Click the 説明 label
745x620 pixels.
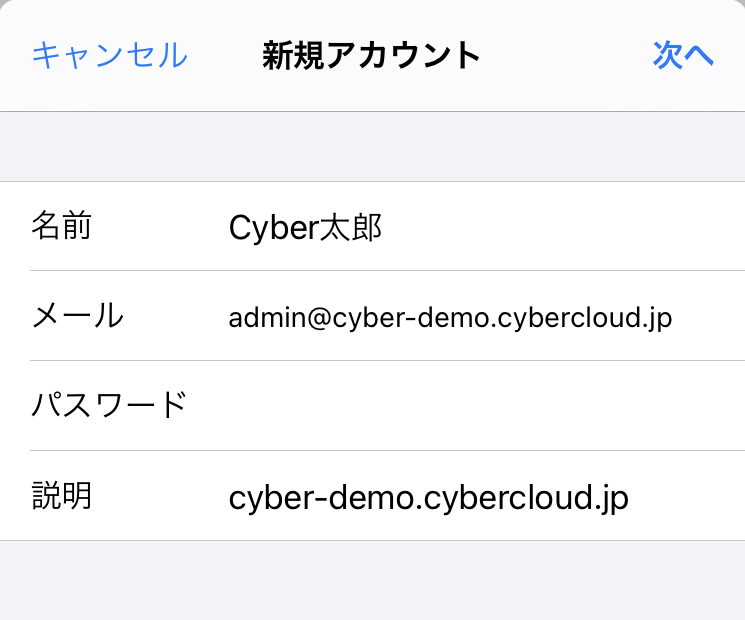(62, 496)
